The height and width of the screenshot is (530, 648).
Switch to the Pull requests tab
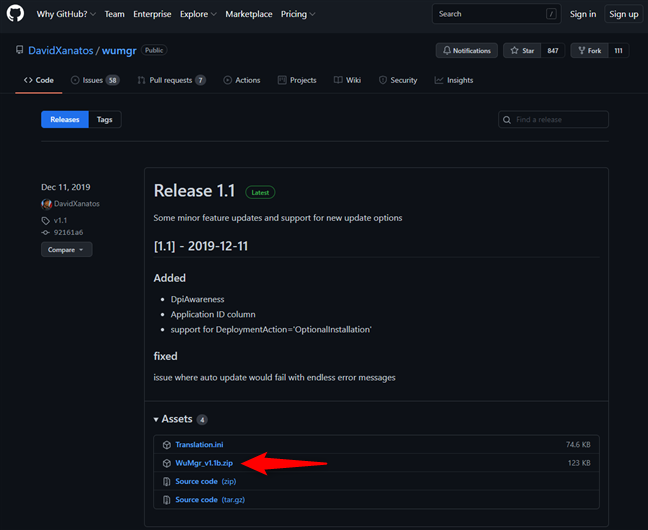tap(172, 80)
